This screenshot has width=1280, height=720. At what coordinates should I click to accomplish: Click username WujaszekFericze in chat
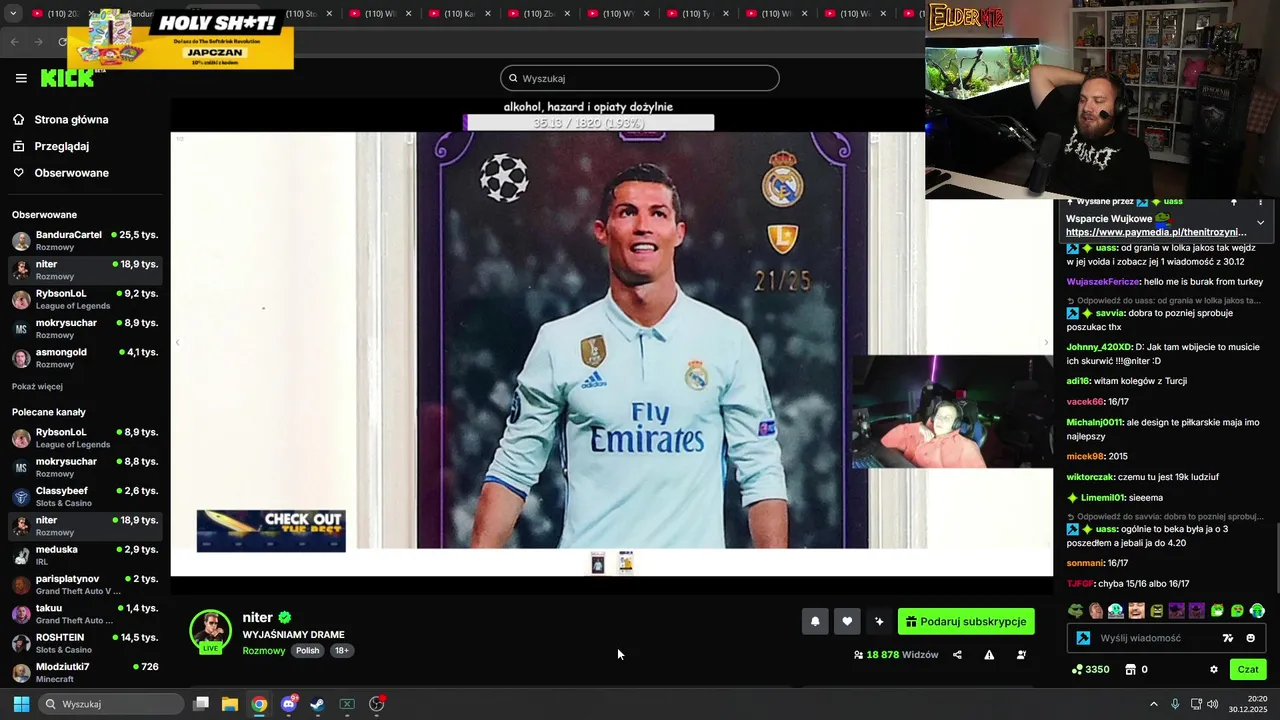tap(1103, 282)
